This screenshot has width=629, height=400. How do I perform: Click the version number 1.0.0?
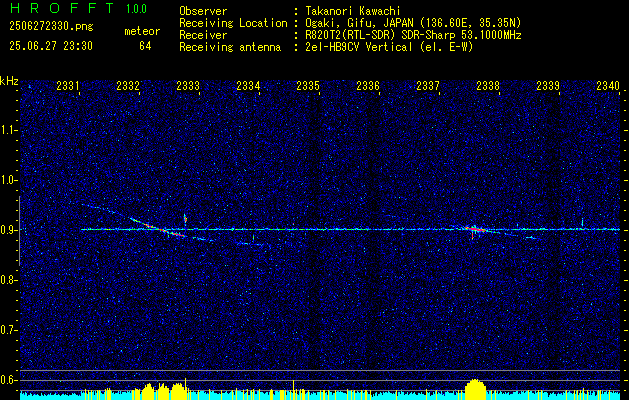point(136,9)
